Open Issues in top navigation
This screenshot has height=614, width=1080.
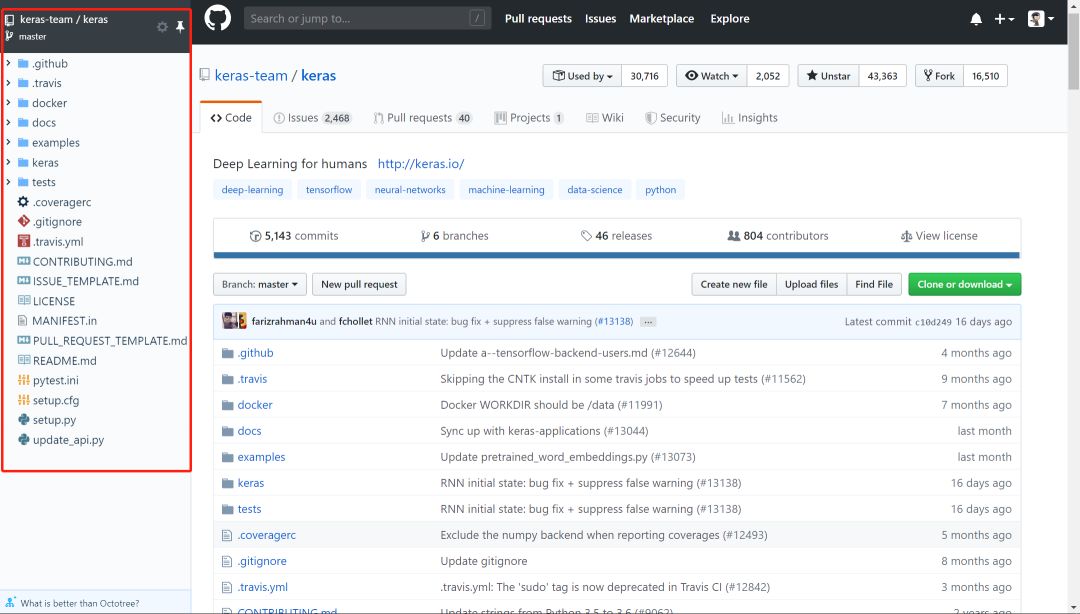600,19
